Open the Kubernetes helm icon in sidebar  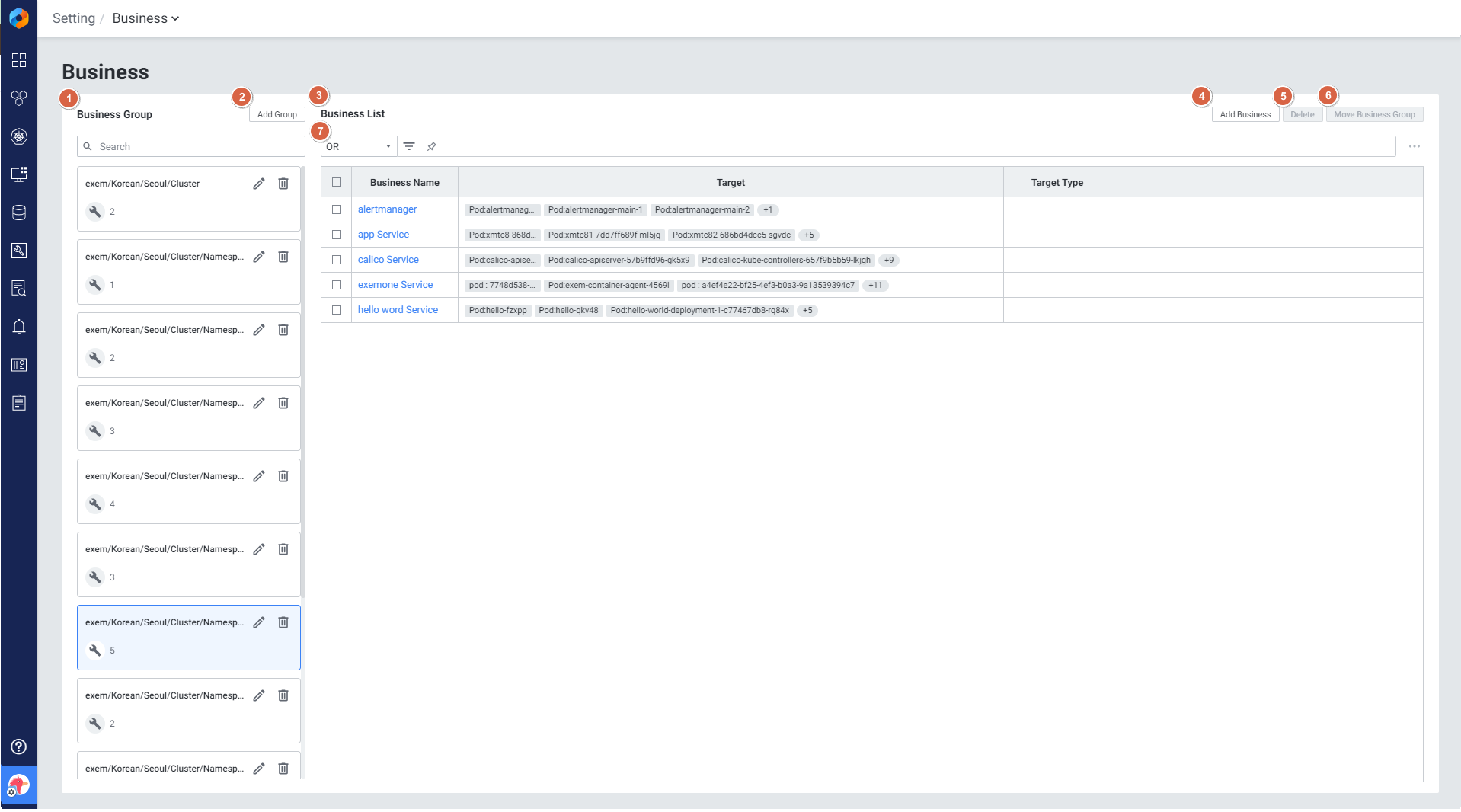pos(19,136)
